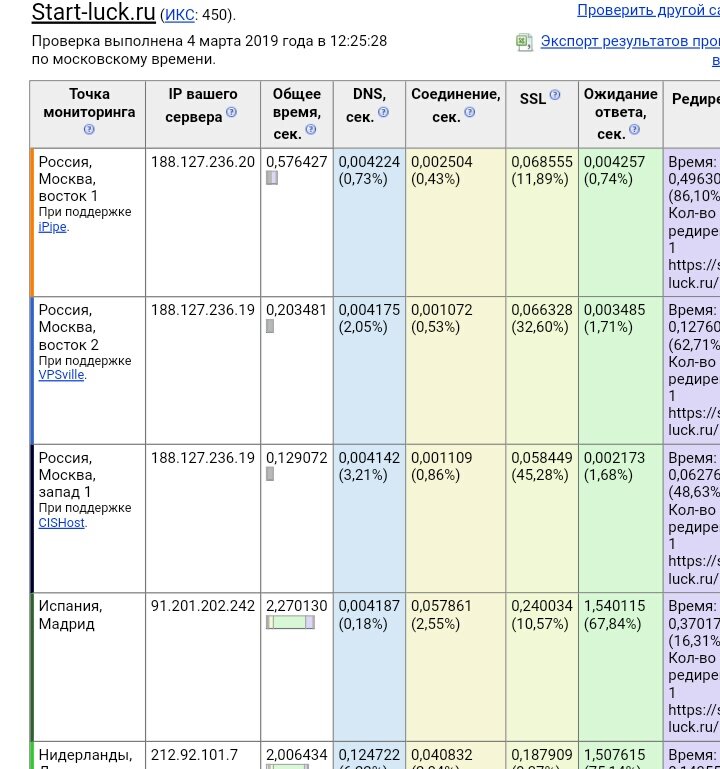Click time bar under 0,576427
Image resolution: width=720 pixels, height=769 pixels.
(x=272, y=178)
